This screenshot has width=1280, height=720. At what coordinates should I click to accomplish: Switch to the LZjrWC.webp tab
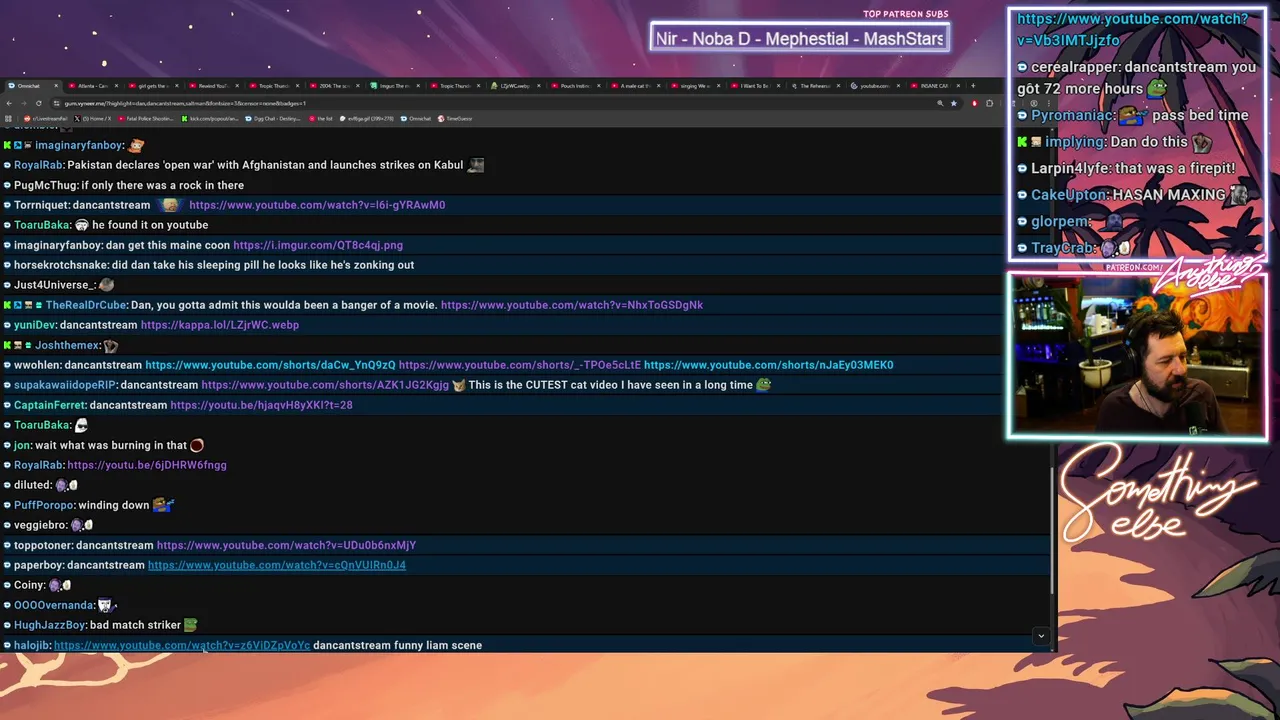513,86
